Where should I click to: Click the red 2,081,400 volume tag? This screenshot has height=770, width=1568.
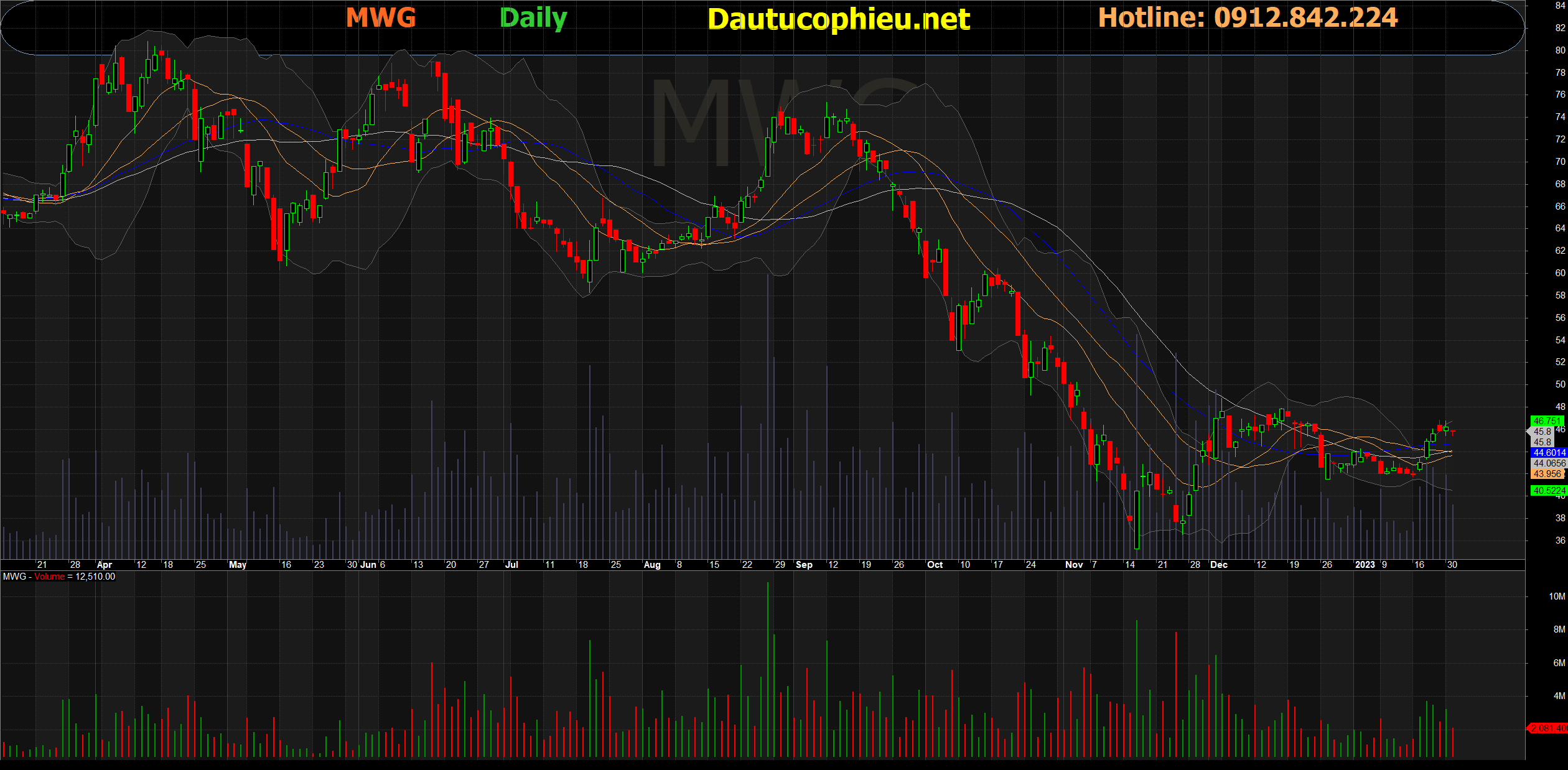[1548, 728]
